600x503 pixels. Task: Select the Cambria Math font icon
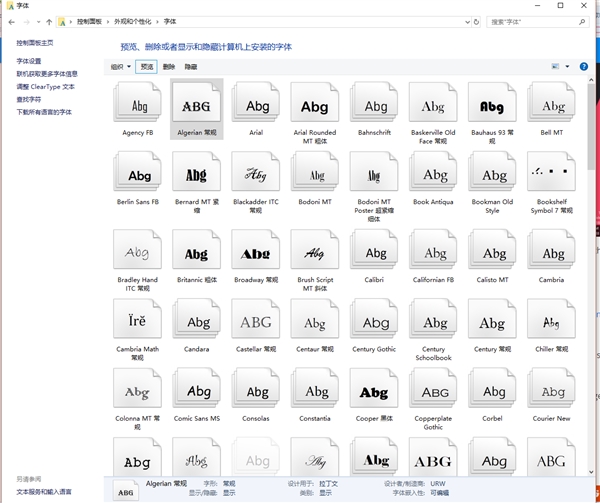coord(137,319)
